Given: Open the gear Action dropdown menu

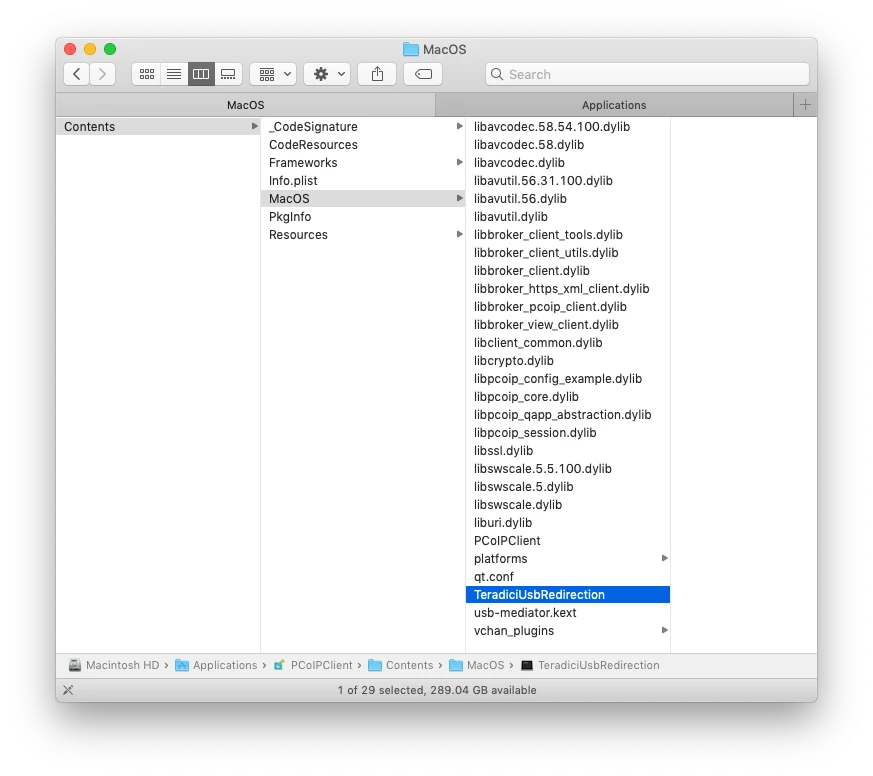Looking at the screenshot, I should [x=327, y=74].
